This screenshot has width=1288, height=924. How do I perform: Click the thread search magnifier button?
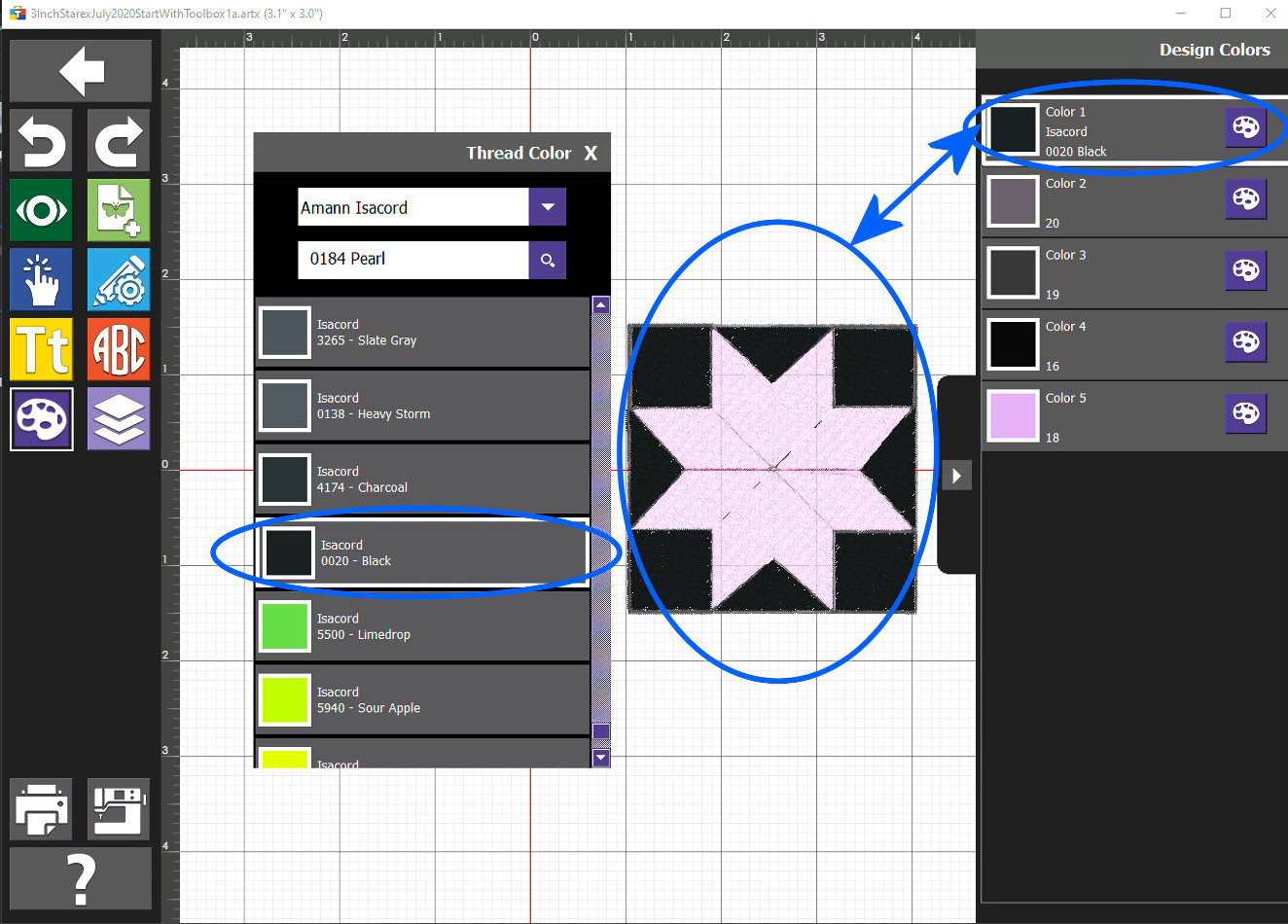(548, 260)
